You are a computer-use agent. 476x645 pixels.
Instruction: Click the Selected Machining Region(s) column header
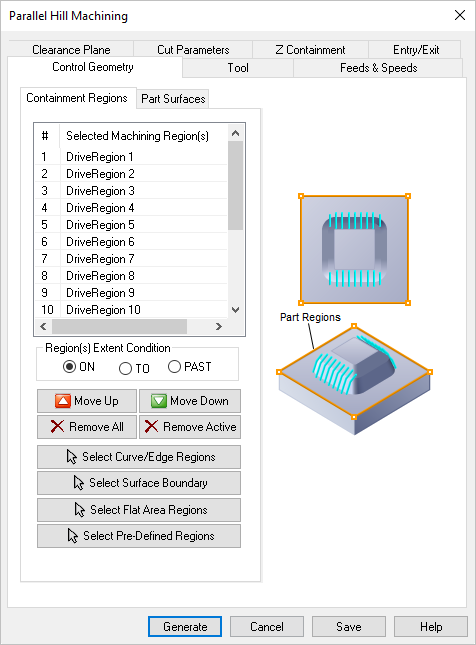pos(144,136)
